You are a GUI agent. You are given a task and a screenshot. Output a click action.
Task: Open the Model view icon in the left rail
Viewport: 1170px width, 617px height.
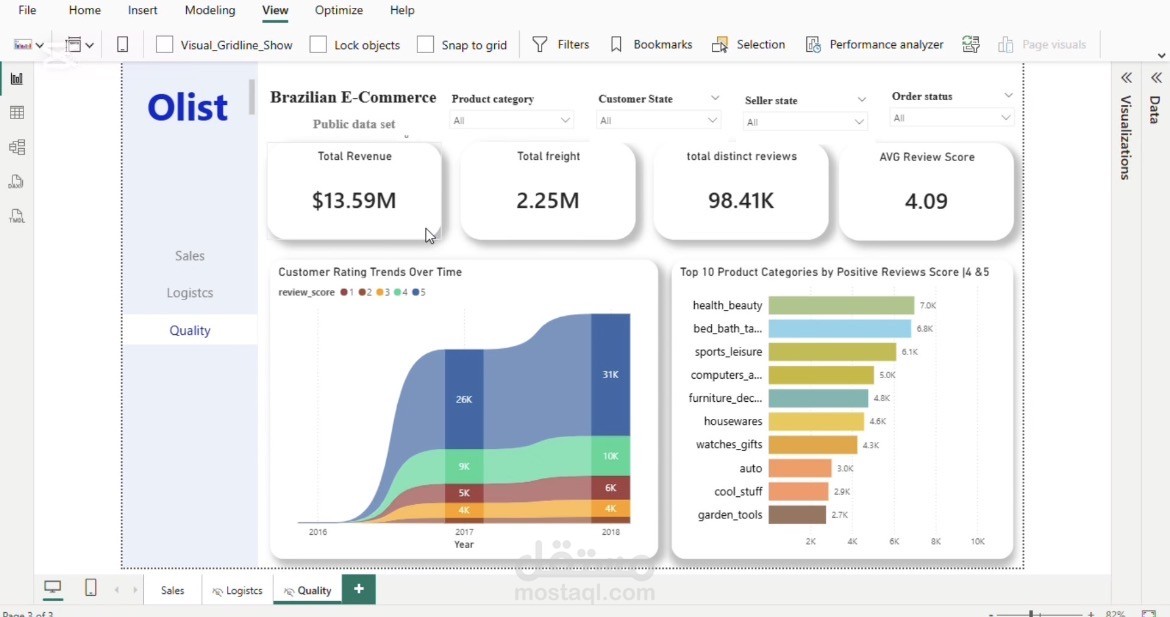[16, 147]
